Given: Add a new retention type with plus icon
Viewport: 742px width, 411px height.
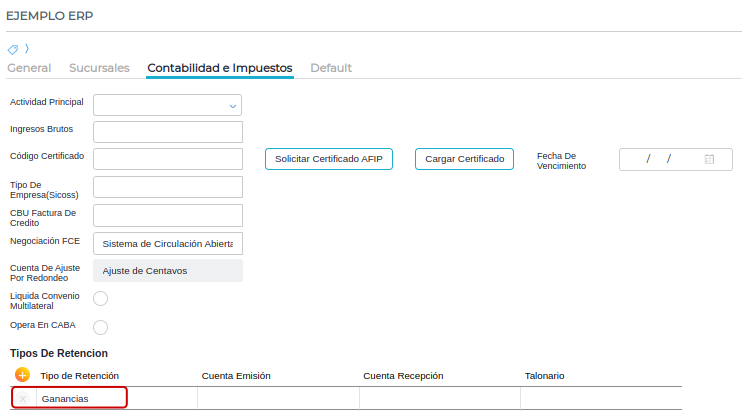Looking at the screenshot, I should [22, 375].
